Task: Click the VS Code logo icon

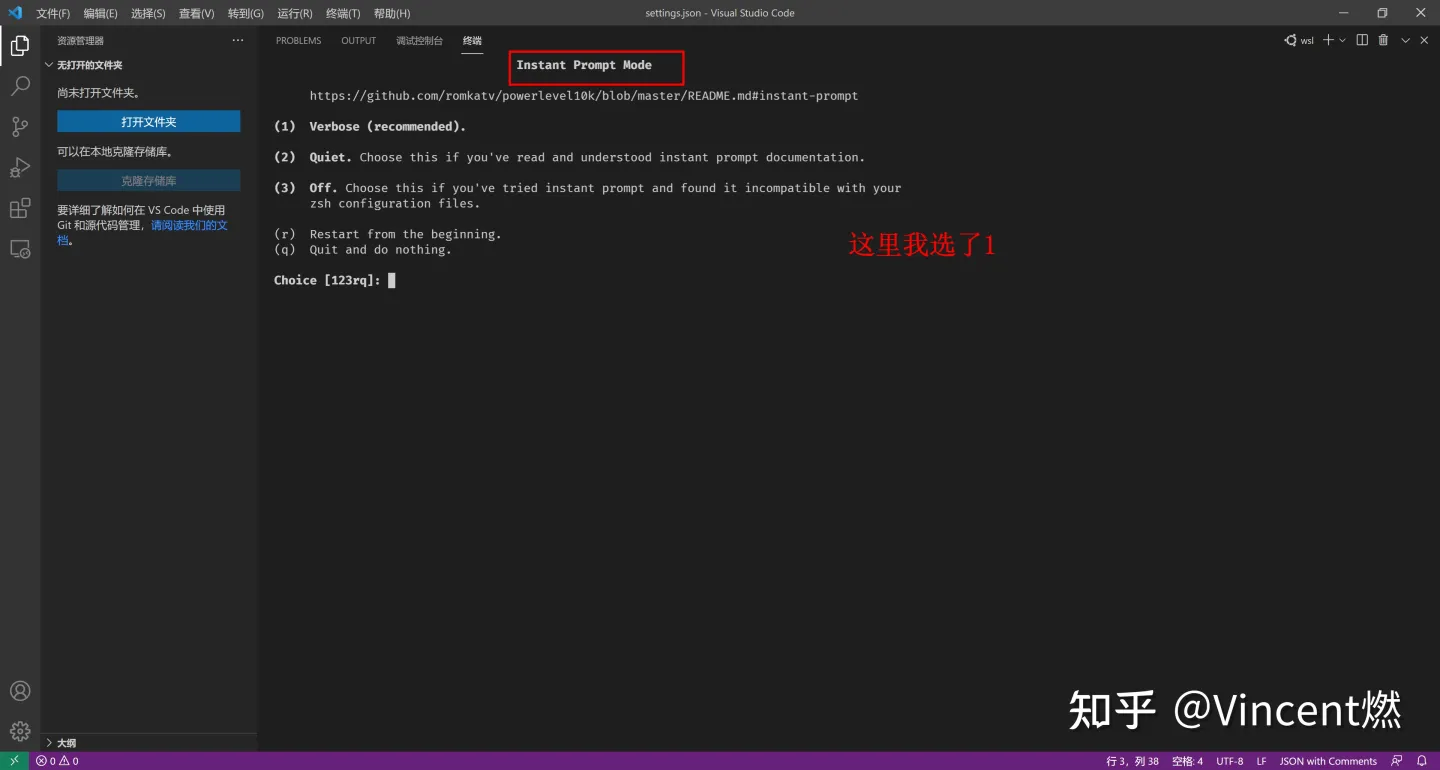Action: click(14, 13)
